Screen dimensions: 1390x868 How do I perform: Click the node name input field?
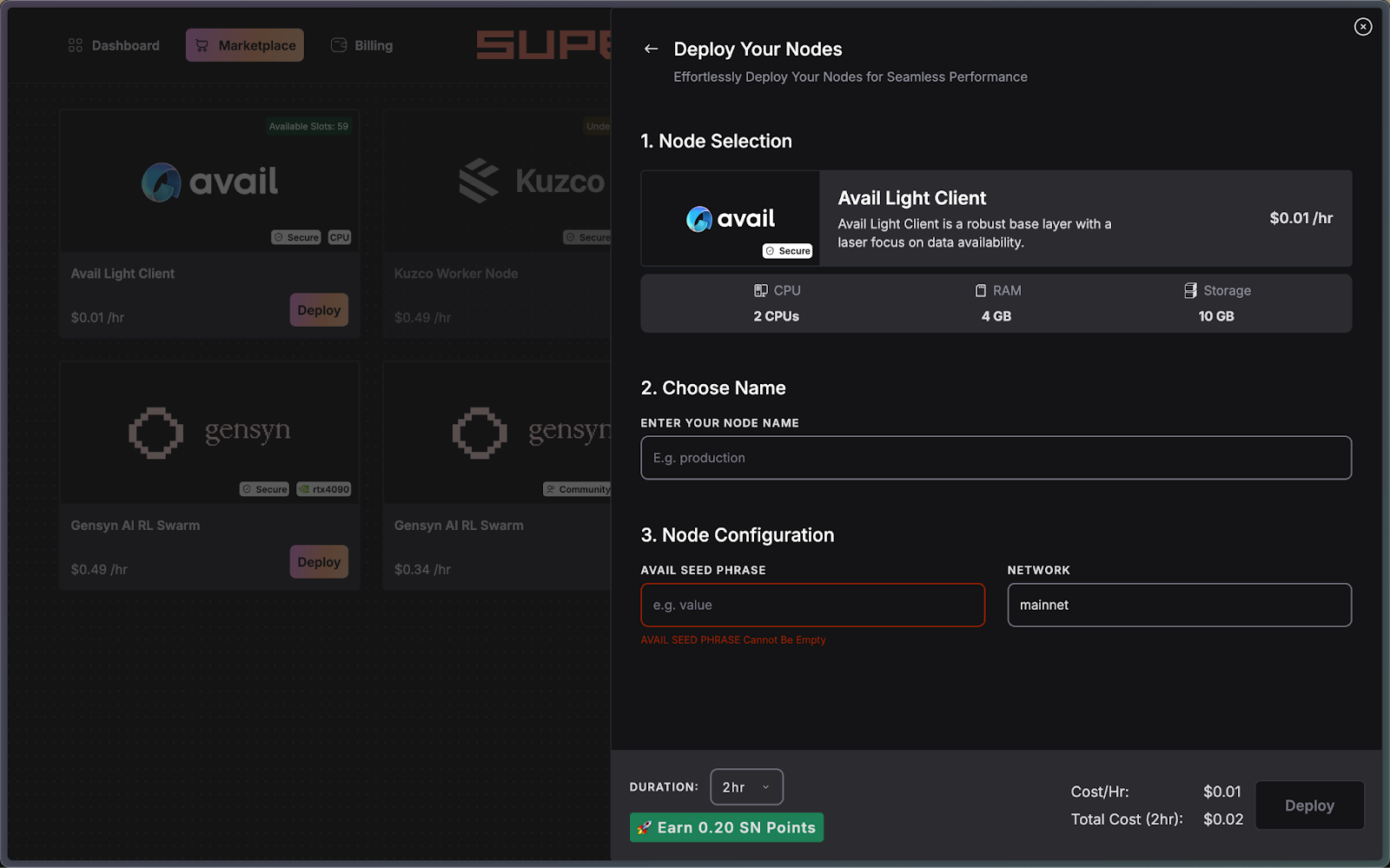coord(996,458)
